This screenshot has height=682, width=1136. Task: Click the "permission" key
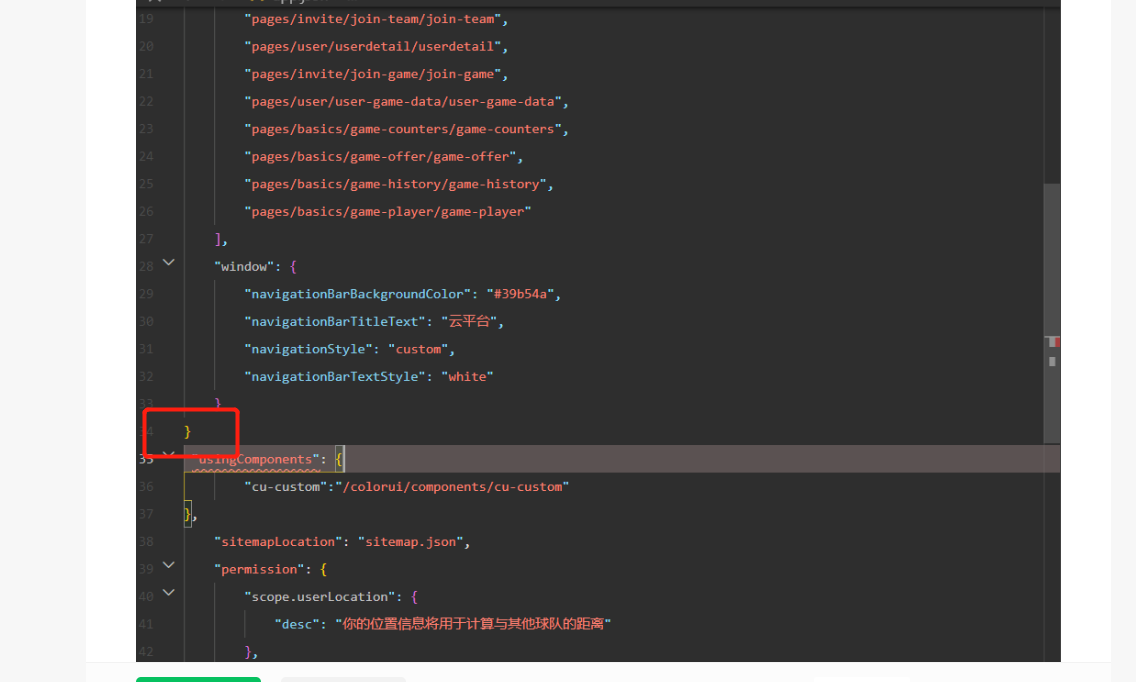(x=259, y=570)
